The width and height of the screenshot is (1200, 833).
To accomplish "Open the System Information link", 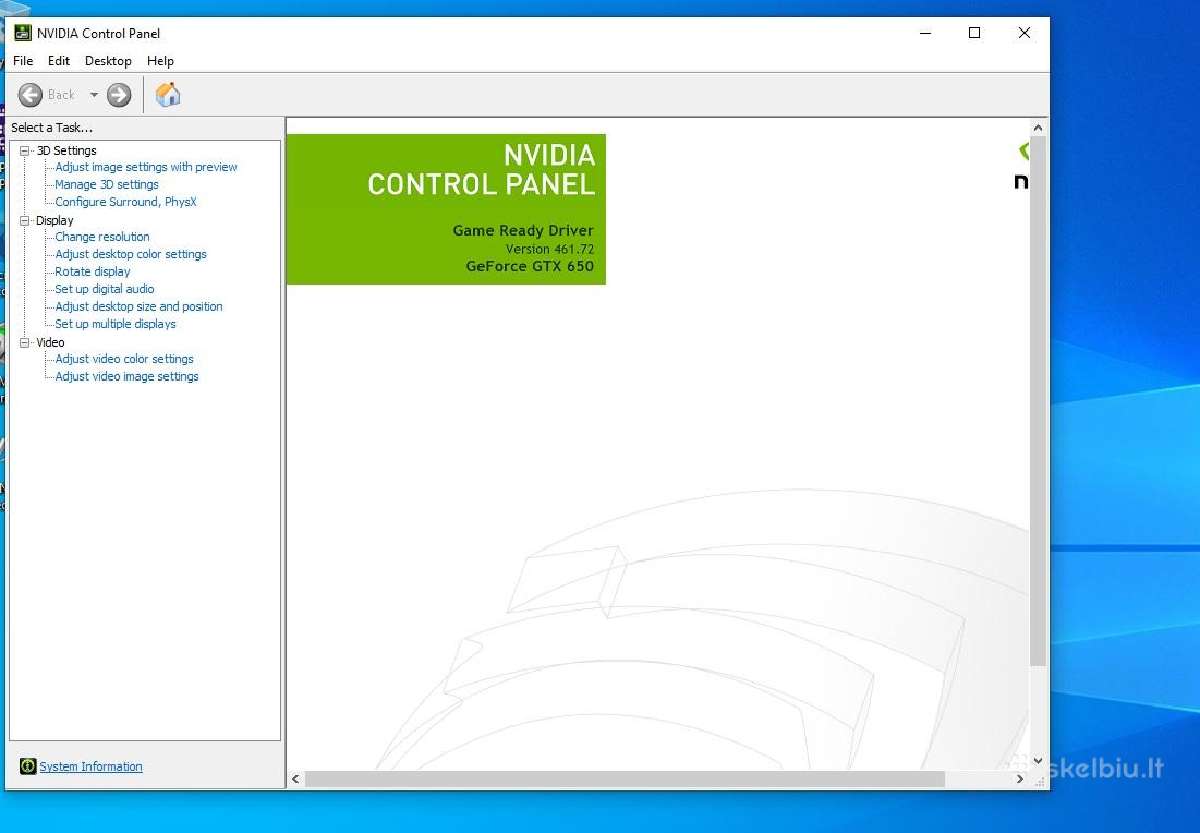I will [x=91, y=767].
